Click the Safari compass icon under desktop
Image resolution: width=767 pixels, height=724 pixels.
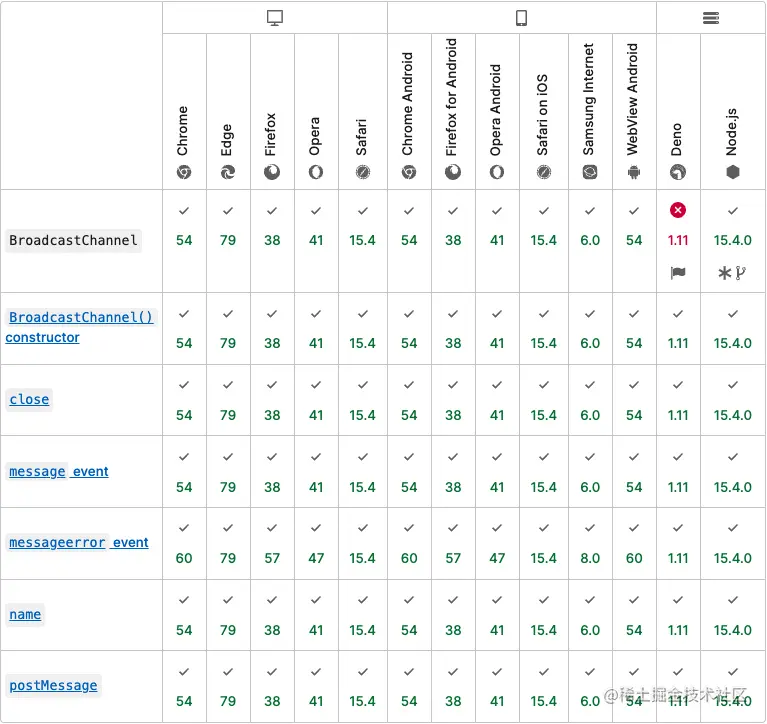click(362, 172)
